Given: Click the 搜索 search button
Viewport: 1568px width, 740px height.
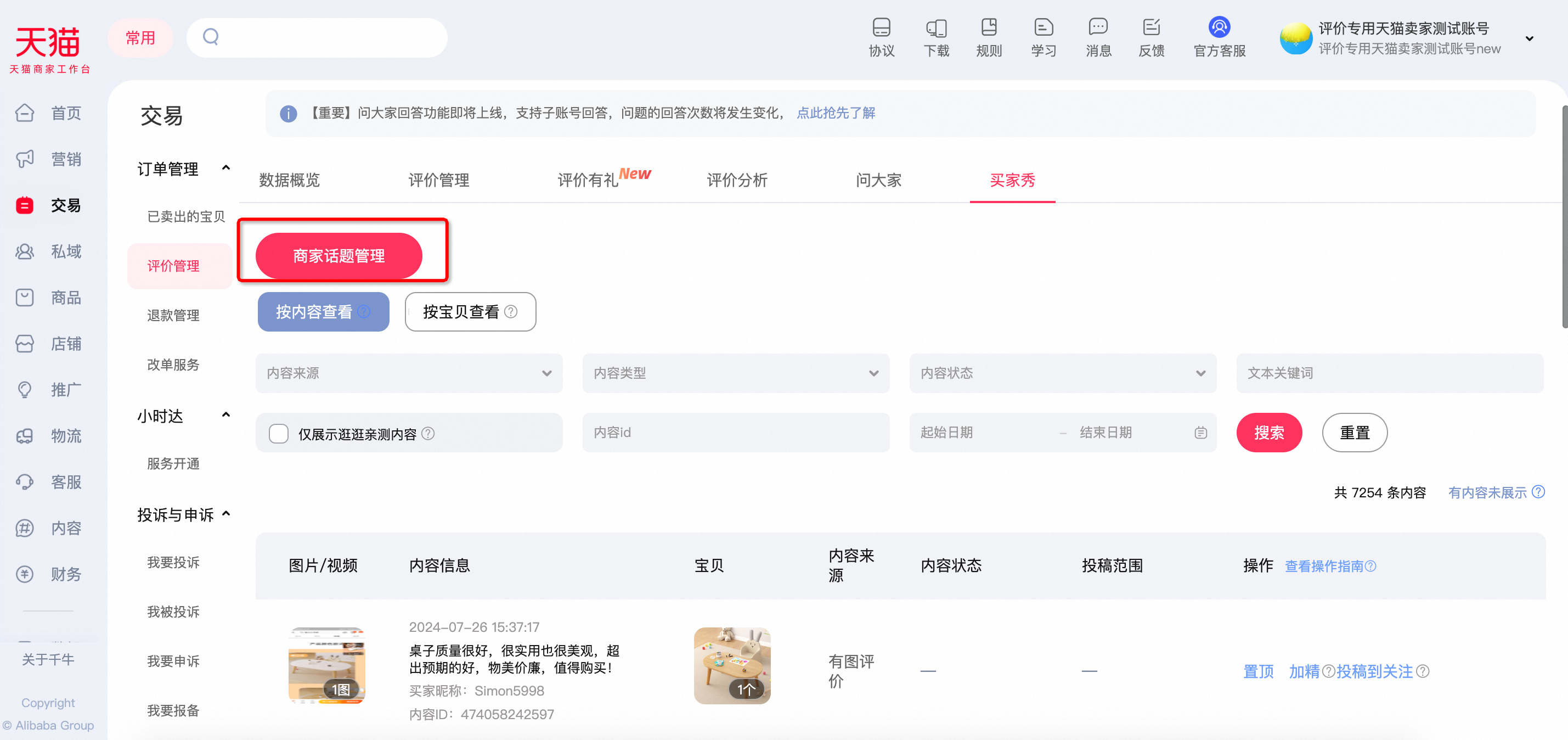Looking at the screenshot, I should click(1268, 433).
